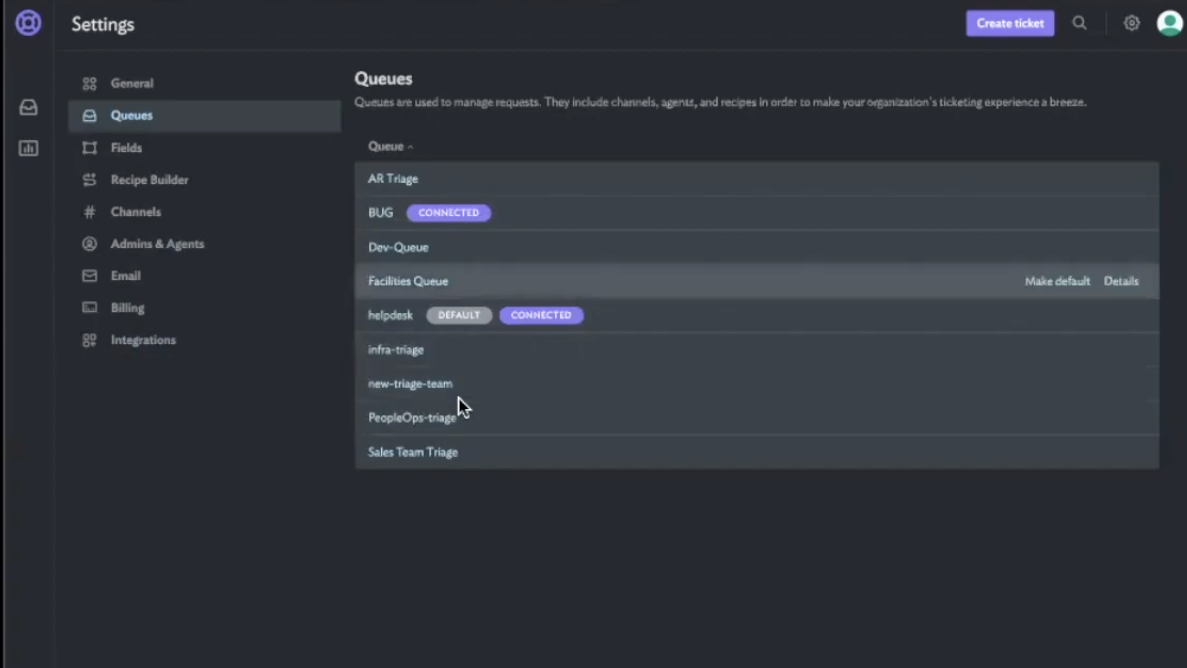Select the Billing settings item
This screenshot has width=1187, height=668.
(x=127, y=308)
